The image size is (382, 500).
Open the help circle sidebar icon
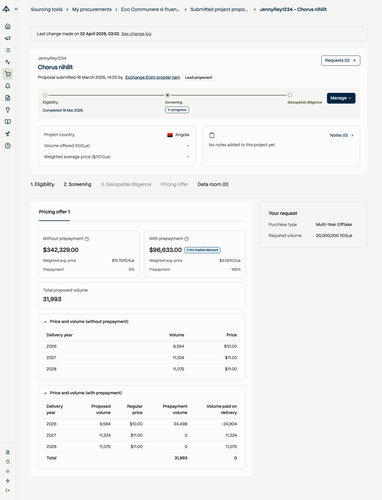click(8, 146)
